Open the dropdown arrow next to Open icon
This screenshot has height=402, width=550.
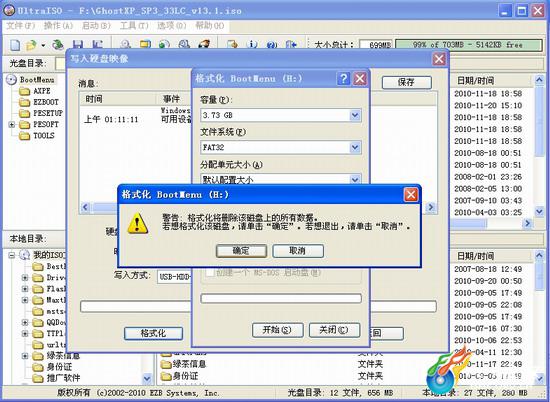click(43, 45)
